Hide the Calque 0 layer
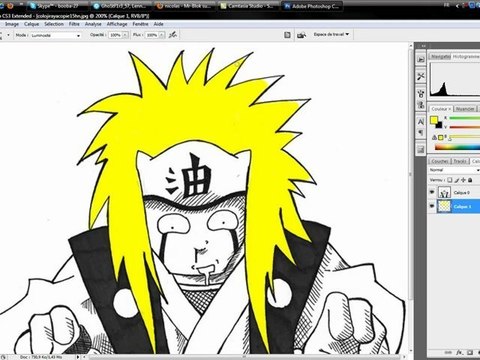 (x=432, y=192)
